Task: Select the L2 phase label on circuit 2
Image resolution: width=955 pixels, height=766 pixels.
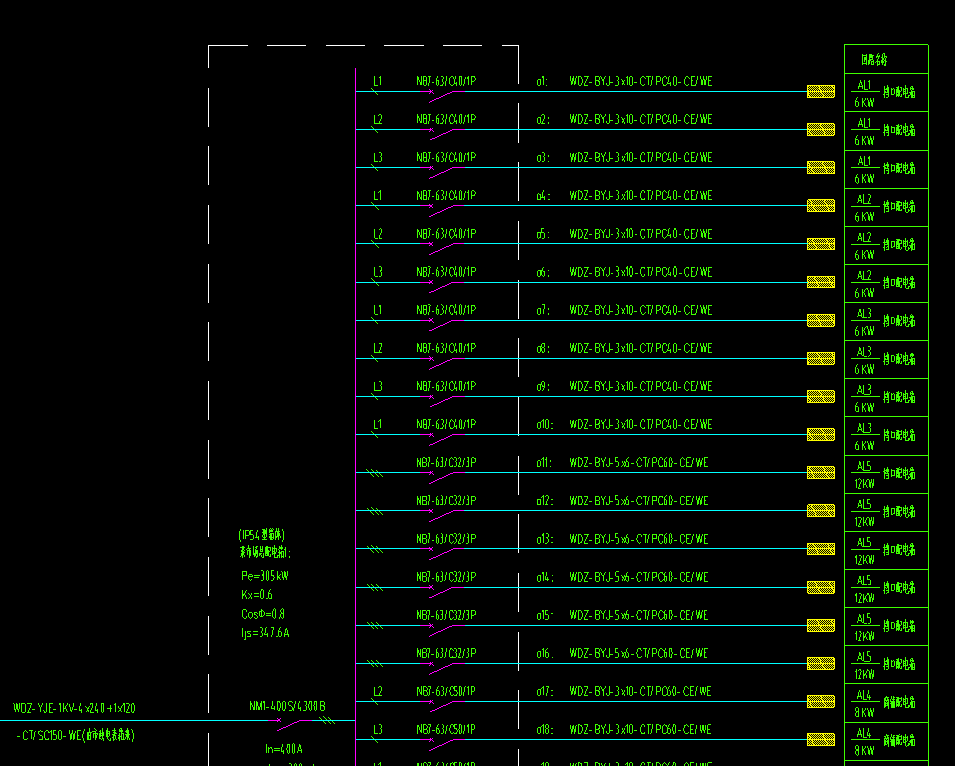Action: [x=378, y=119]
